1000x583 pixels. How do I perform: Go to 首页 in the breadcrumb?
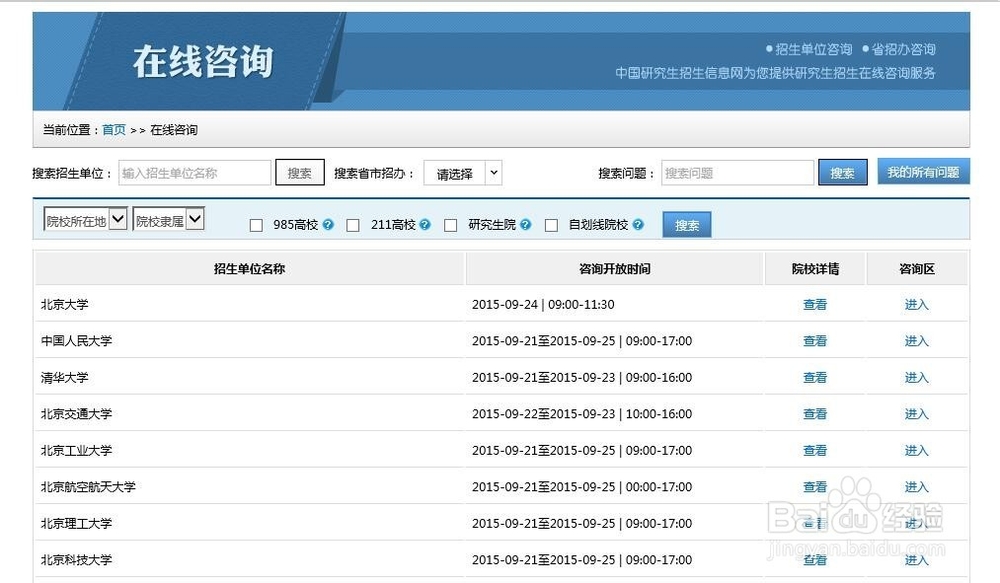point(114,130)
